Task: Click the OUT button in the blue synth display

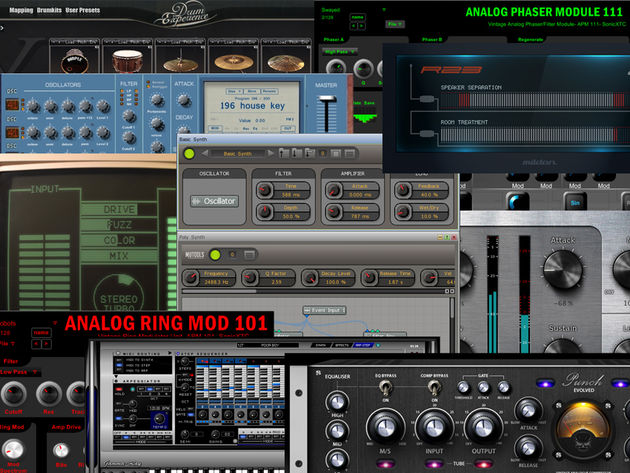Action: 288,128
